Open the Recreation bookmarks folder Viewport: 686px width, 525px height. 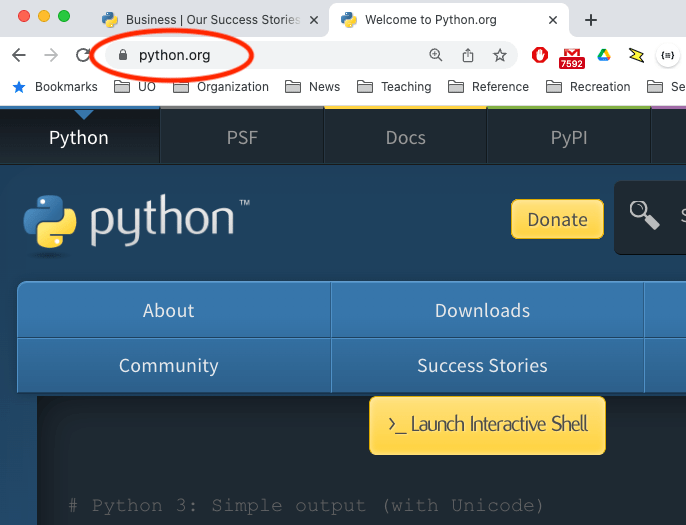tap(588, 87)
